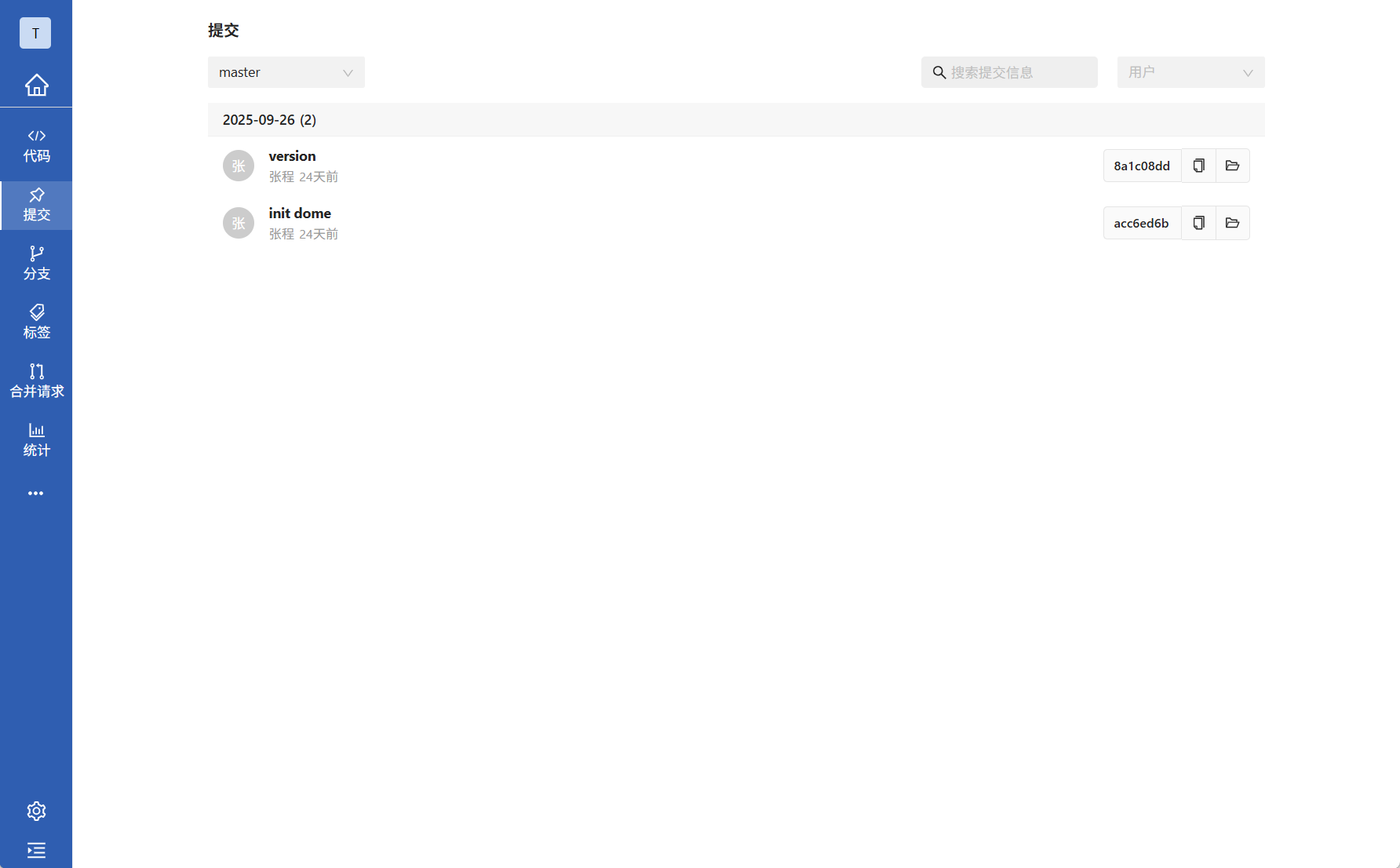Viewport: 1400px width, 868px height.
Task: Copy commit hash acc6ed6b
Action: (x=1198, y=223)
